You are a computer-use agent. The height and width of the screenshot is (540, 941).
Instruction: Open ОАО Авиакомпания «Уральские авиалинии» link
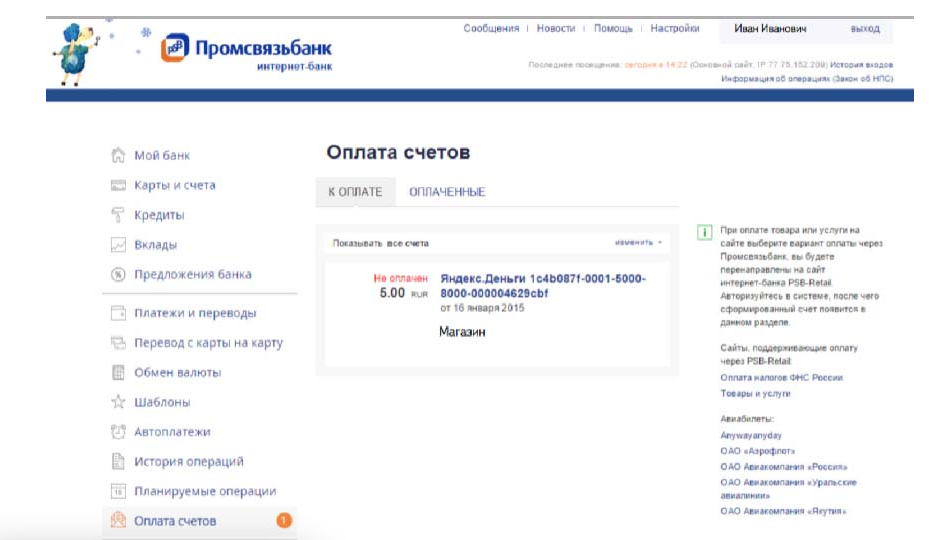[788, 488]
